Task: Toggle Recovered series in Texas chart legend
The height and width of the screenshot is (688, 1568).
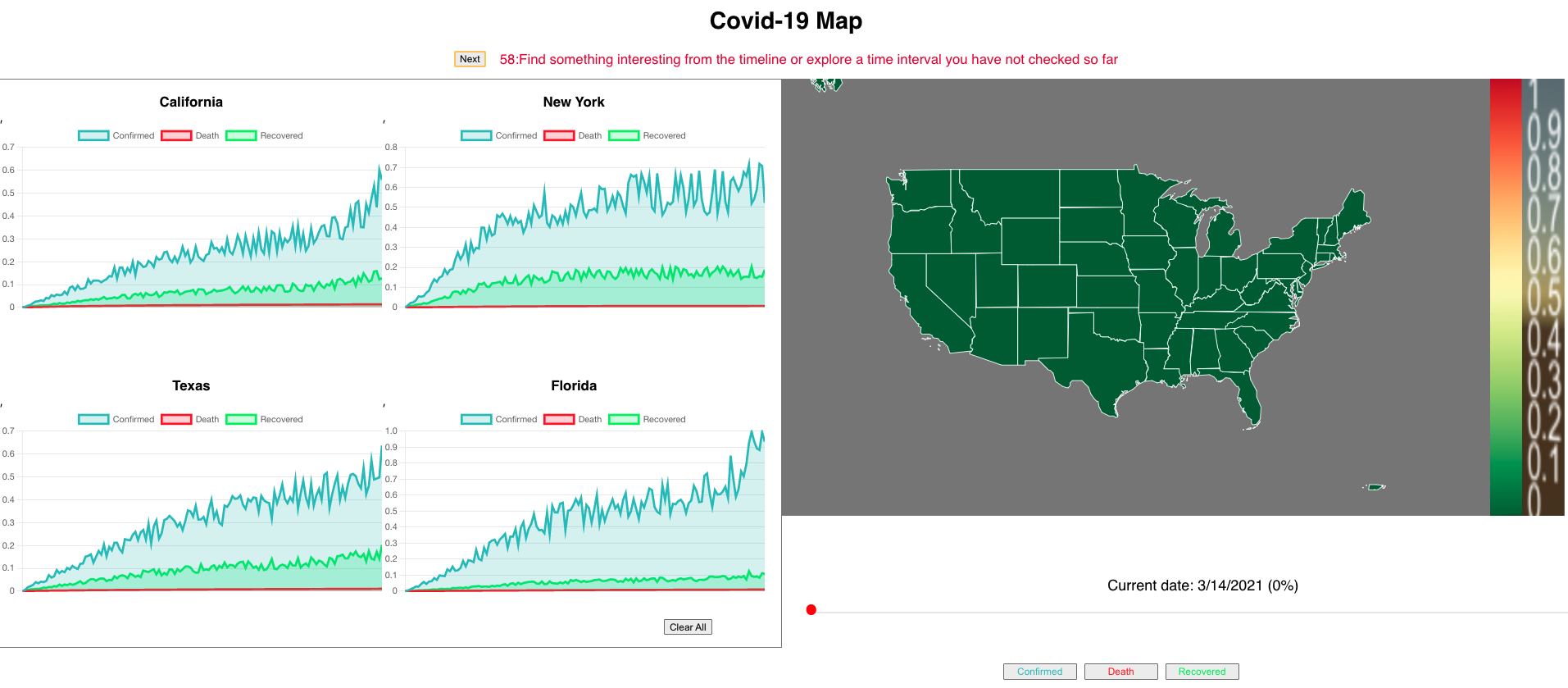Action: pyautogui.click(x=264, y=419)
